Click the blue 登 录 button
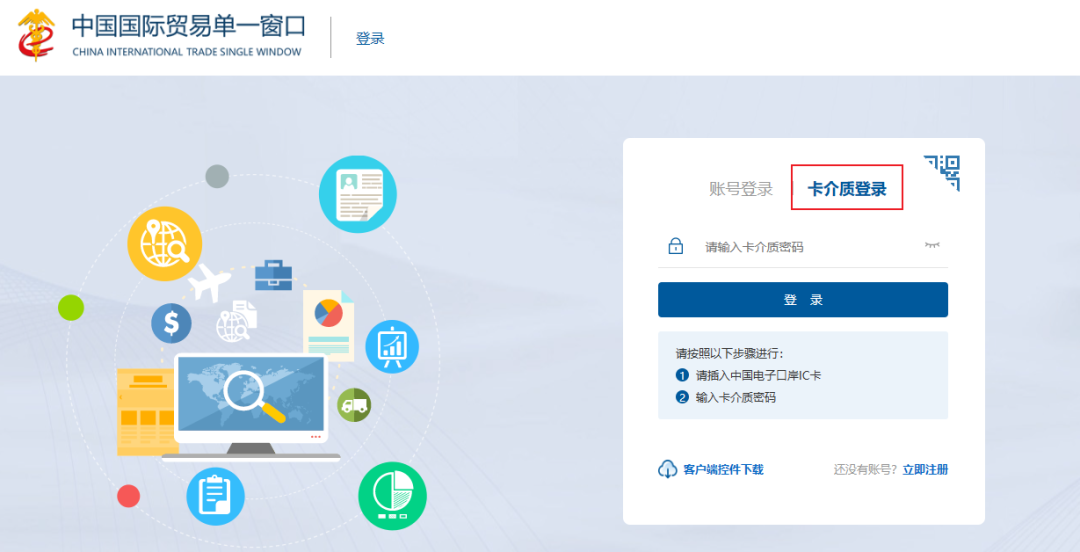Viewport: 1080px width, 552px height. (802, 300)
